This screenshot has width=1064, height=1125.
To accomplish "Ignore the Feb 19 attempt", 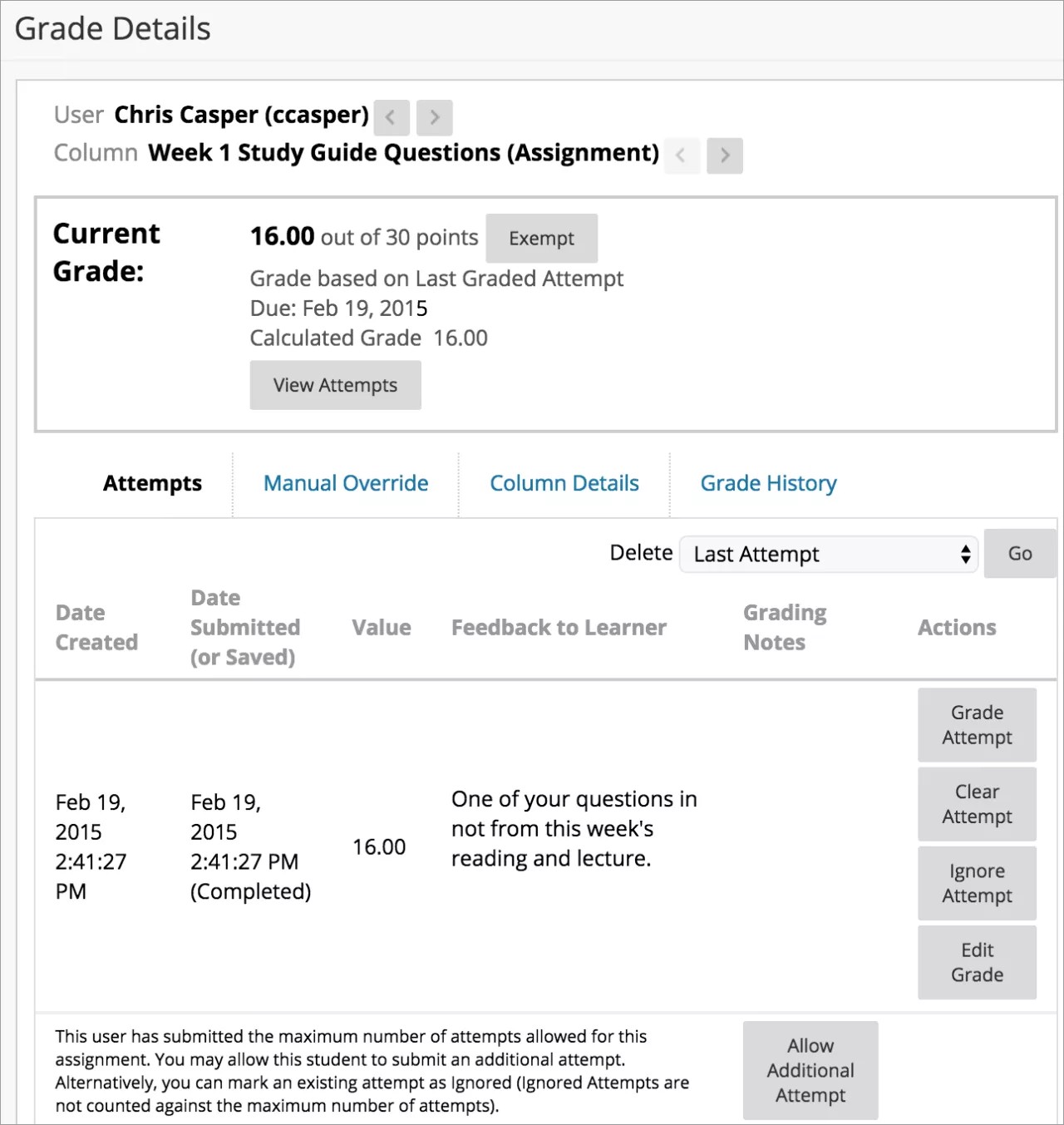I will click(977, 883).
